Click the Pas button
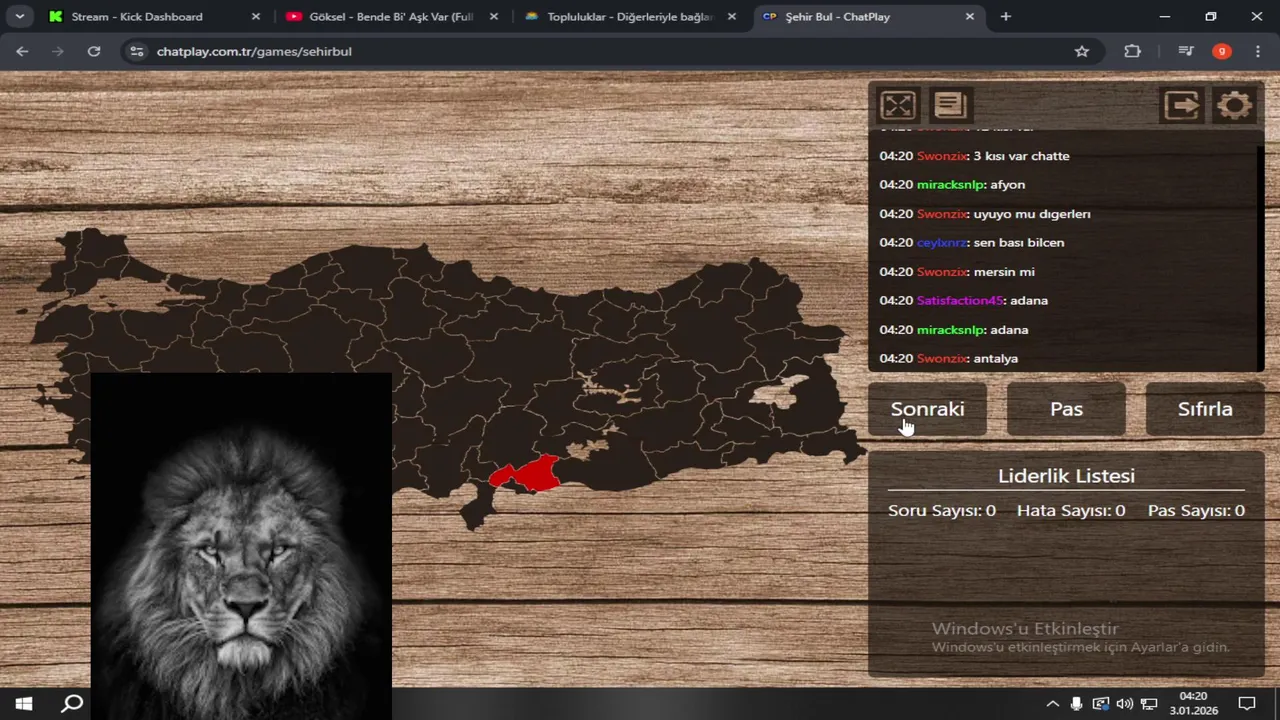The height and width of the screenshot is (720, 1280). tap(1066, 409)
